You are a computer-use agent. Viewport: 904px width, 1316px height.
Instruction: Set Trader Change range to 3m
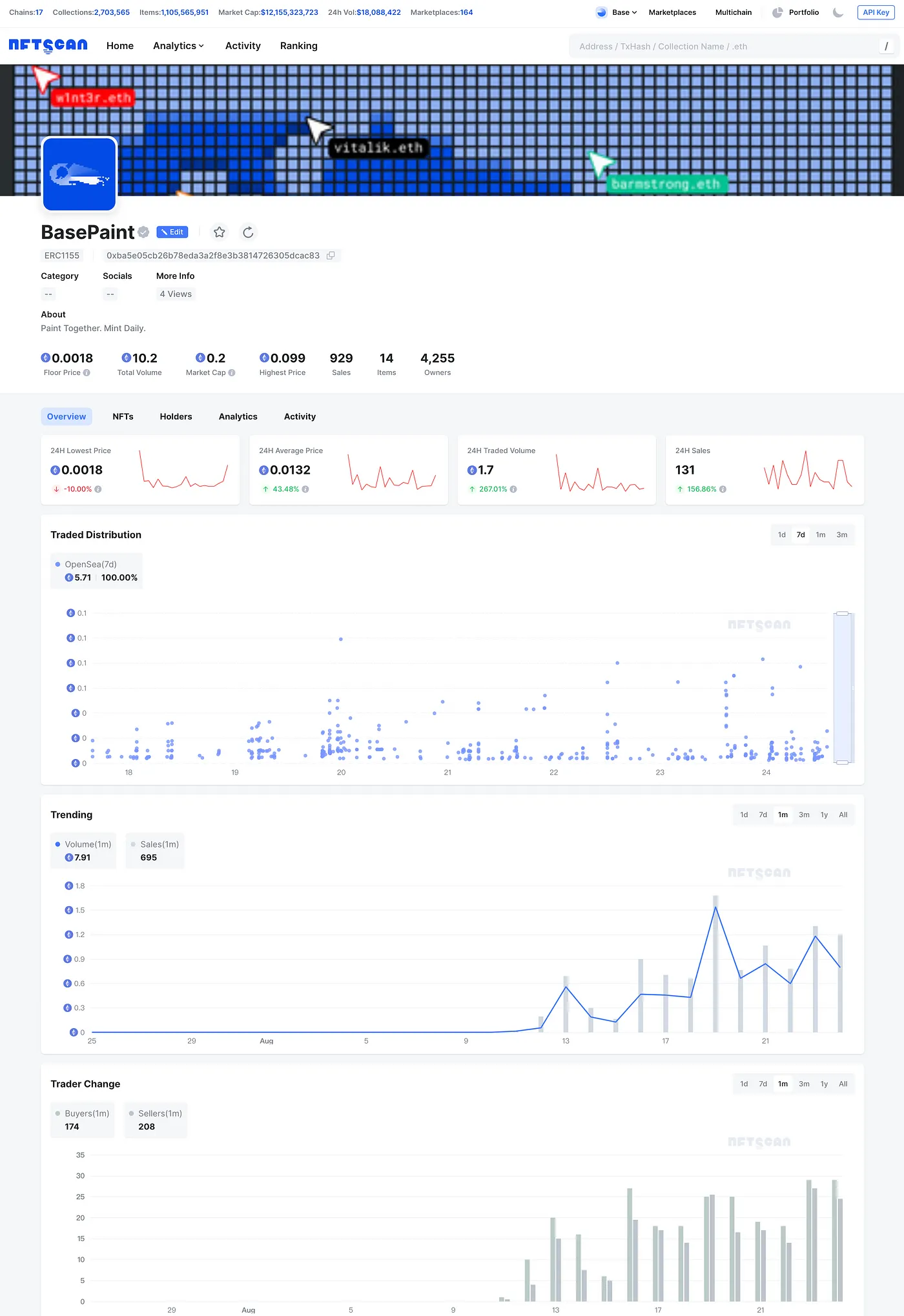(804, 1084)
